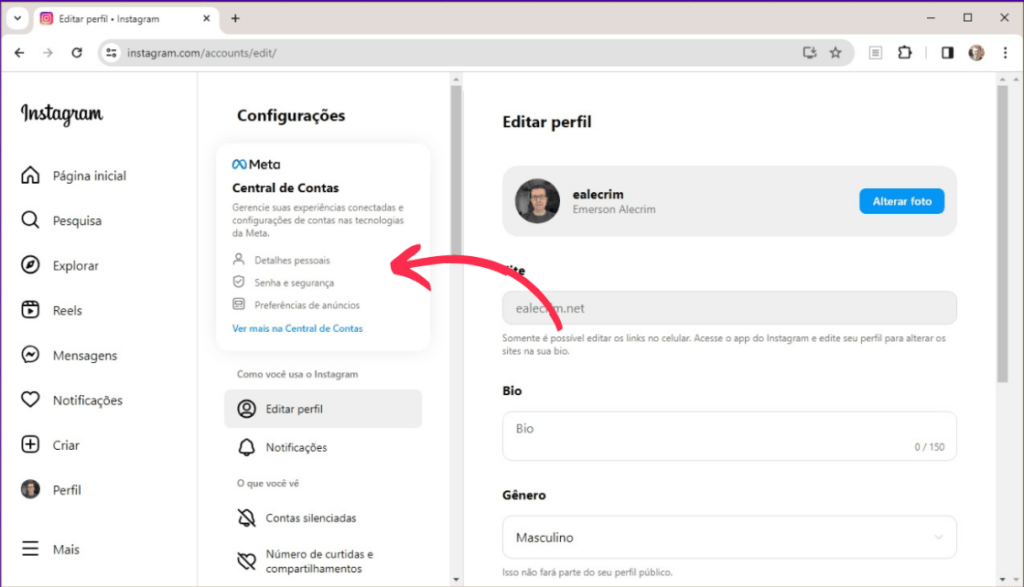Click the Bio text area
The height and width of the screenshot is (587, 1024).
(729, 436)
